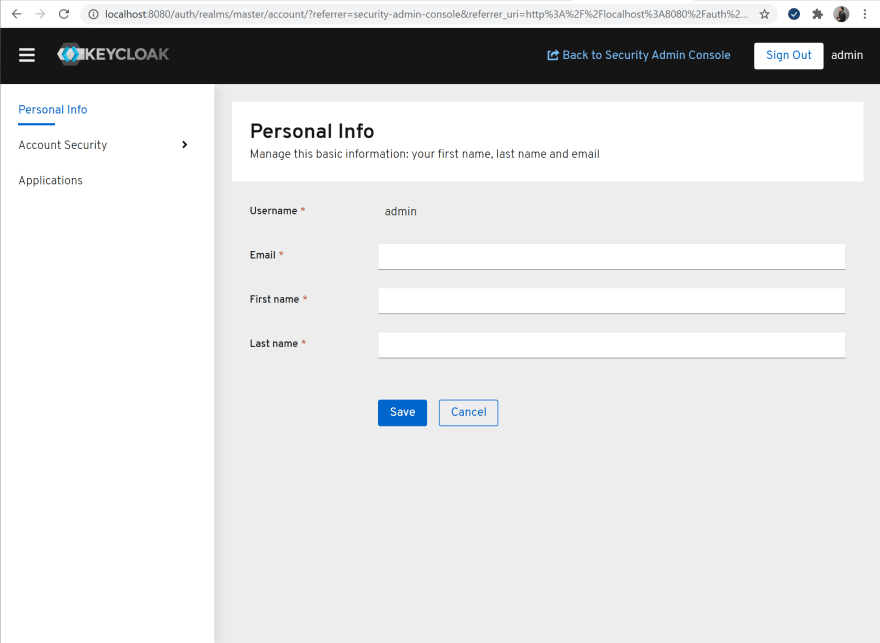Click the 'Manage this basic information' description
880x643 pixels.
click(425, 154)
